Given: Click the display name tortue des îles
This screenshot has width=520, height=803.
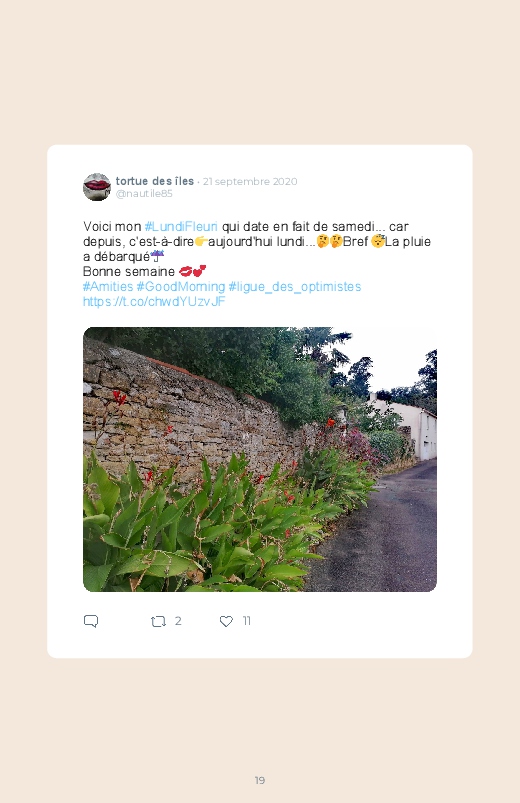Looking at the screenshot, I should pos(155,181).
